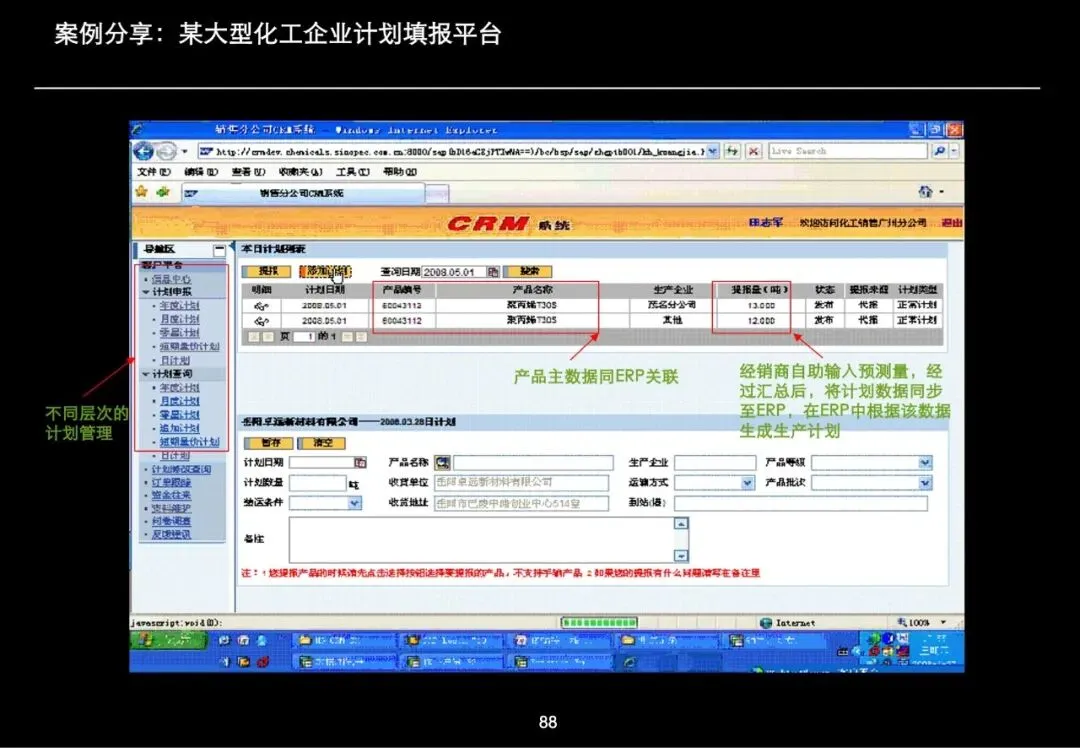Click the Live Search magnifier icon

(939, 151)
